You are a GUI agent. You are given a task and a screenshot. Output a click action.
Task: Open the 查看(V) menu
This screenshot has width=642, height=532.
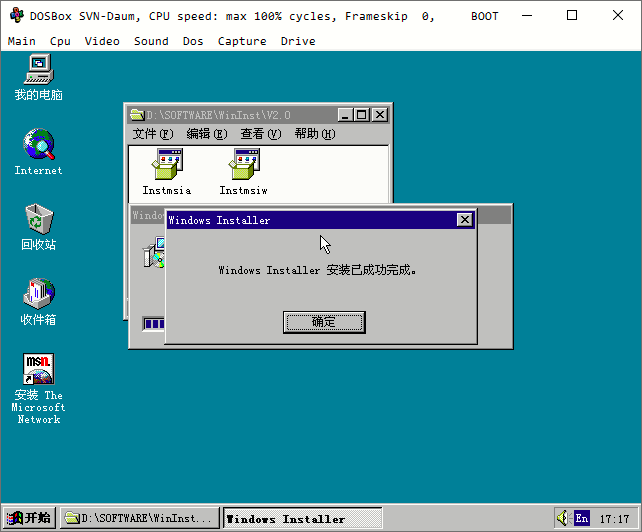click(x=261, y=134)
